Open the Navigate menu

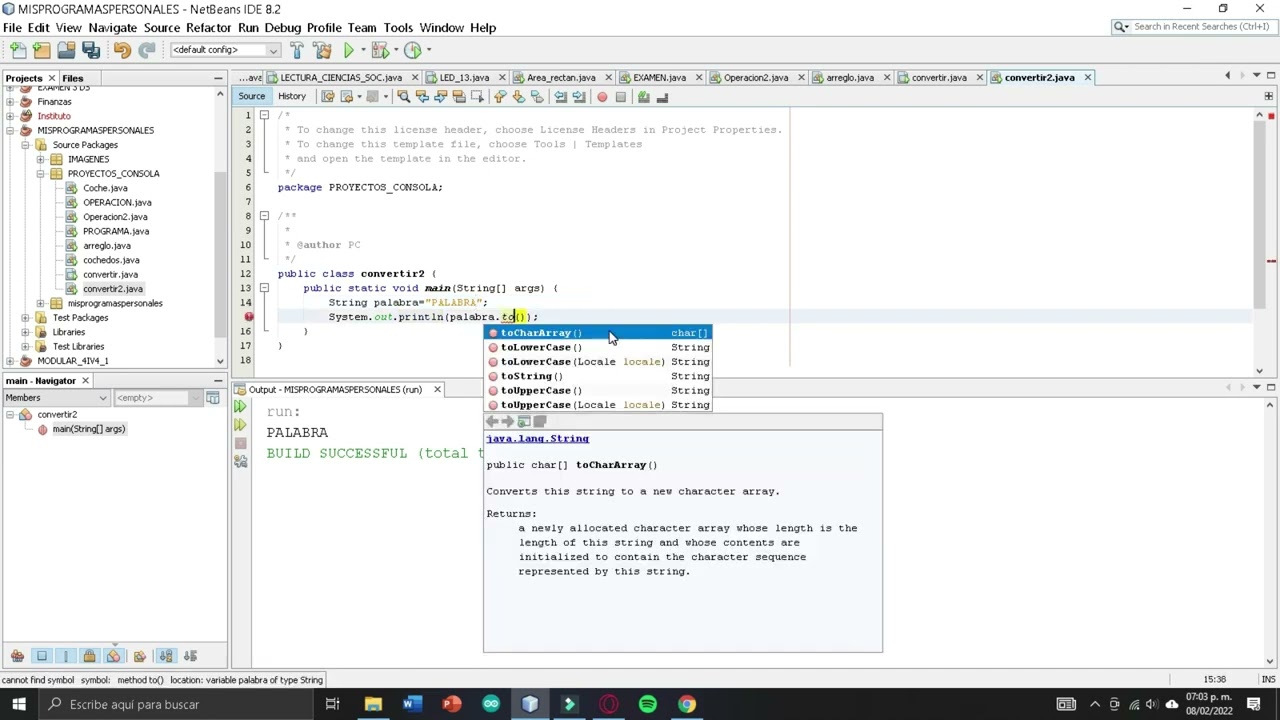(112, 28)
